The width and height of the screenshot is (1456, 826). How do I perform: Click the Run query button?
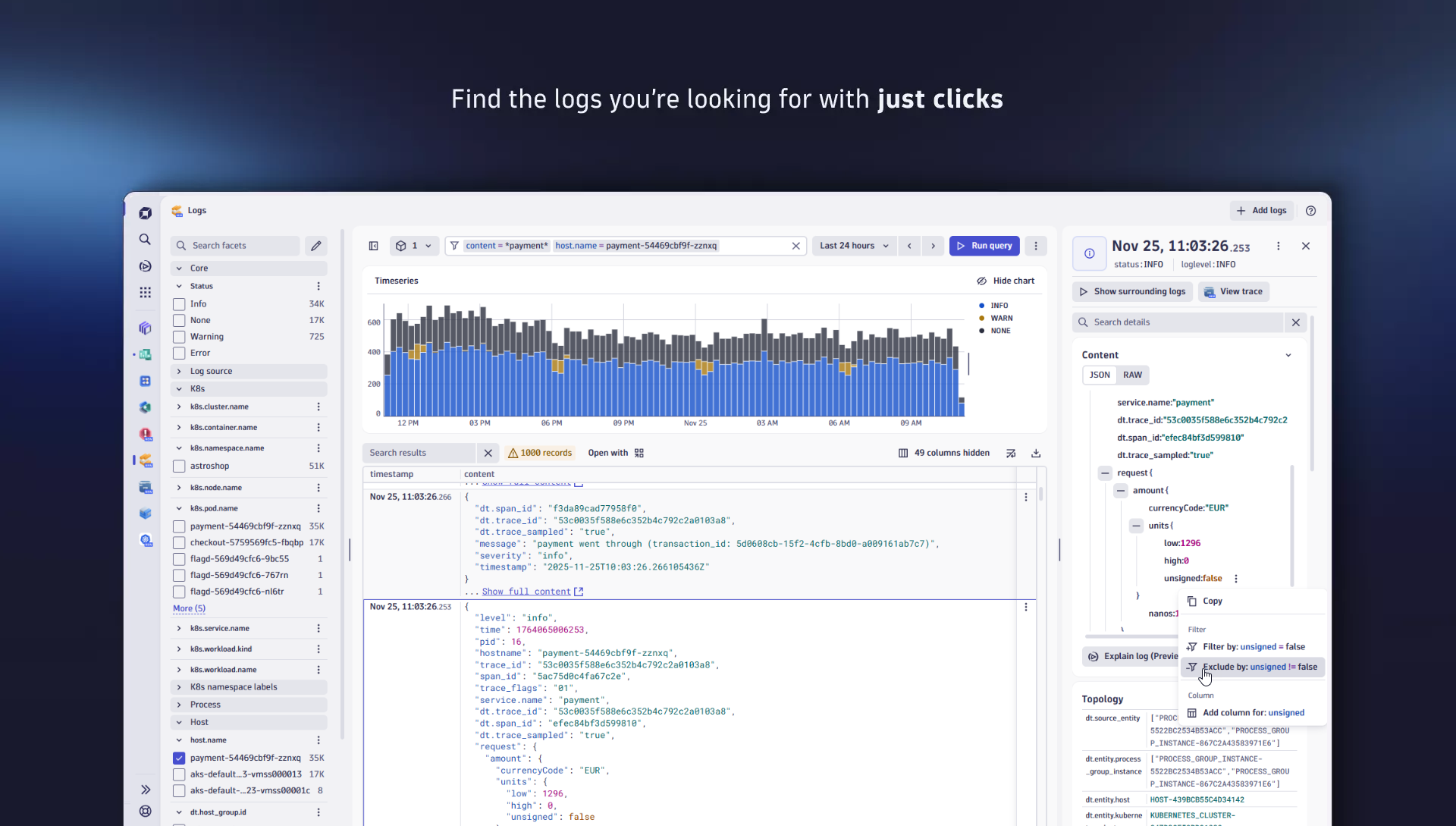click(984, 245)
